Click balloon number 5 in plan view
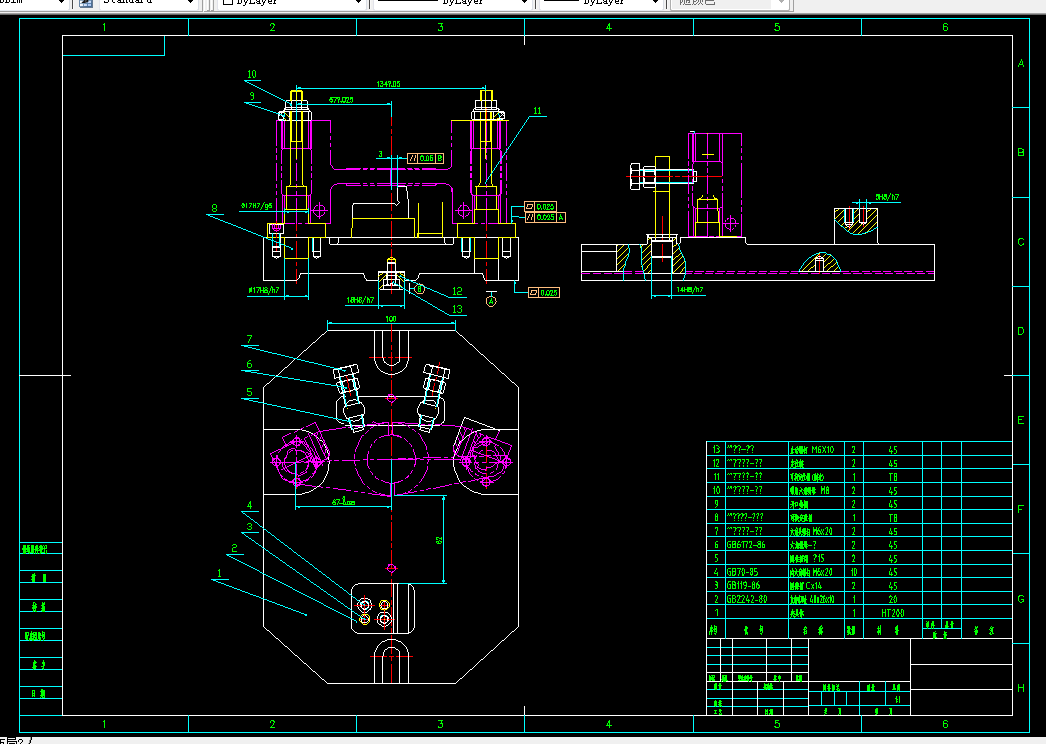This screenshot has height=744, width=1046. (x=249, y=392)
